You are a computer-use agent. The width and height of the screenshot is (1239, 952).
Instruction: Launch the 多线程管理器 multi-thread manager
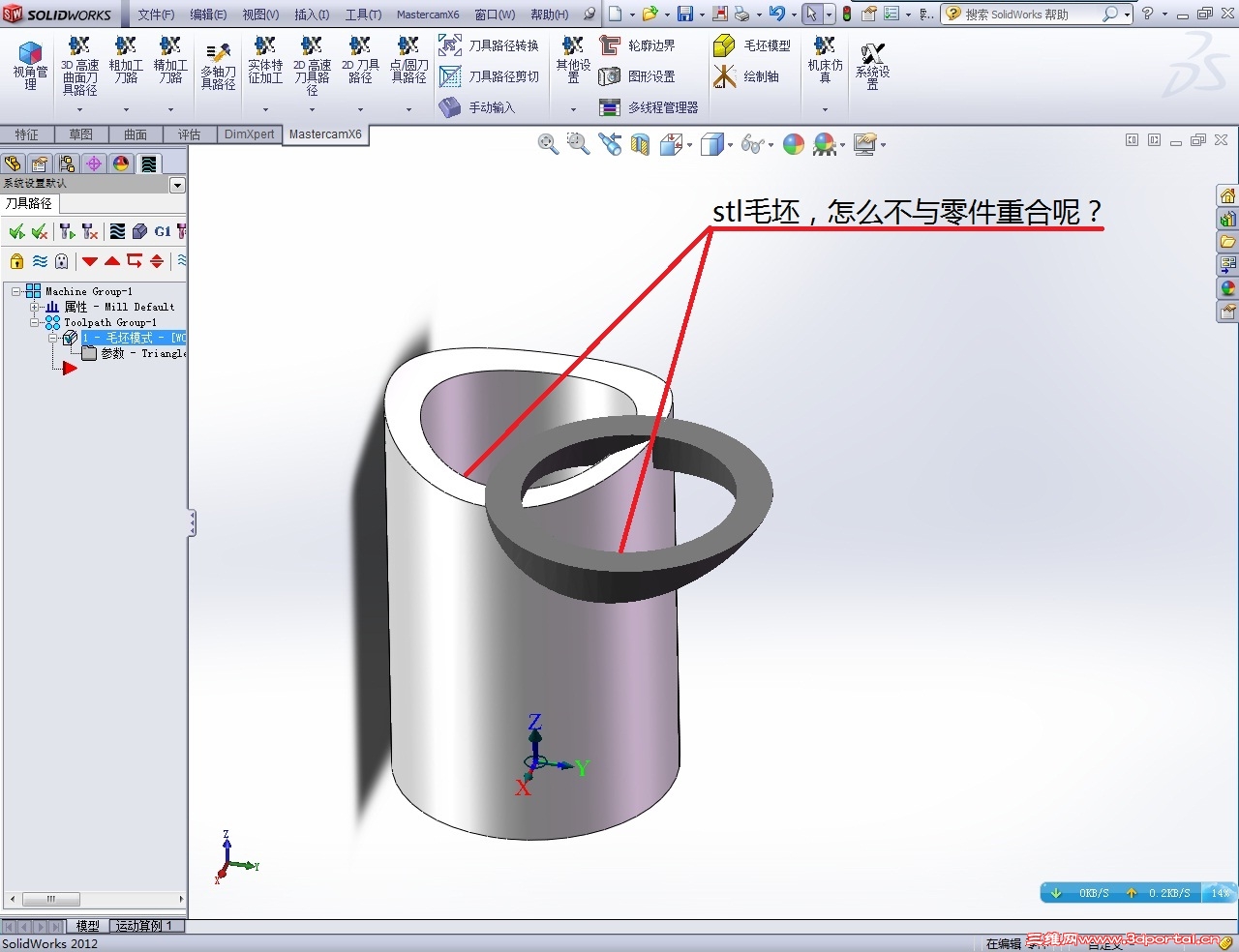(x=649, y=107)
